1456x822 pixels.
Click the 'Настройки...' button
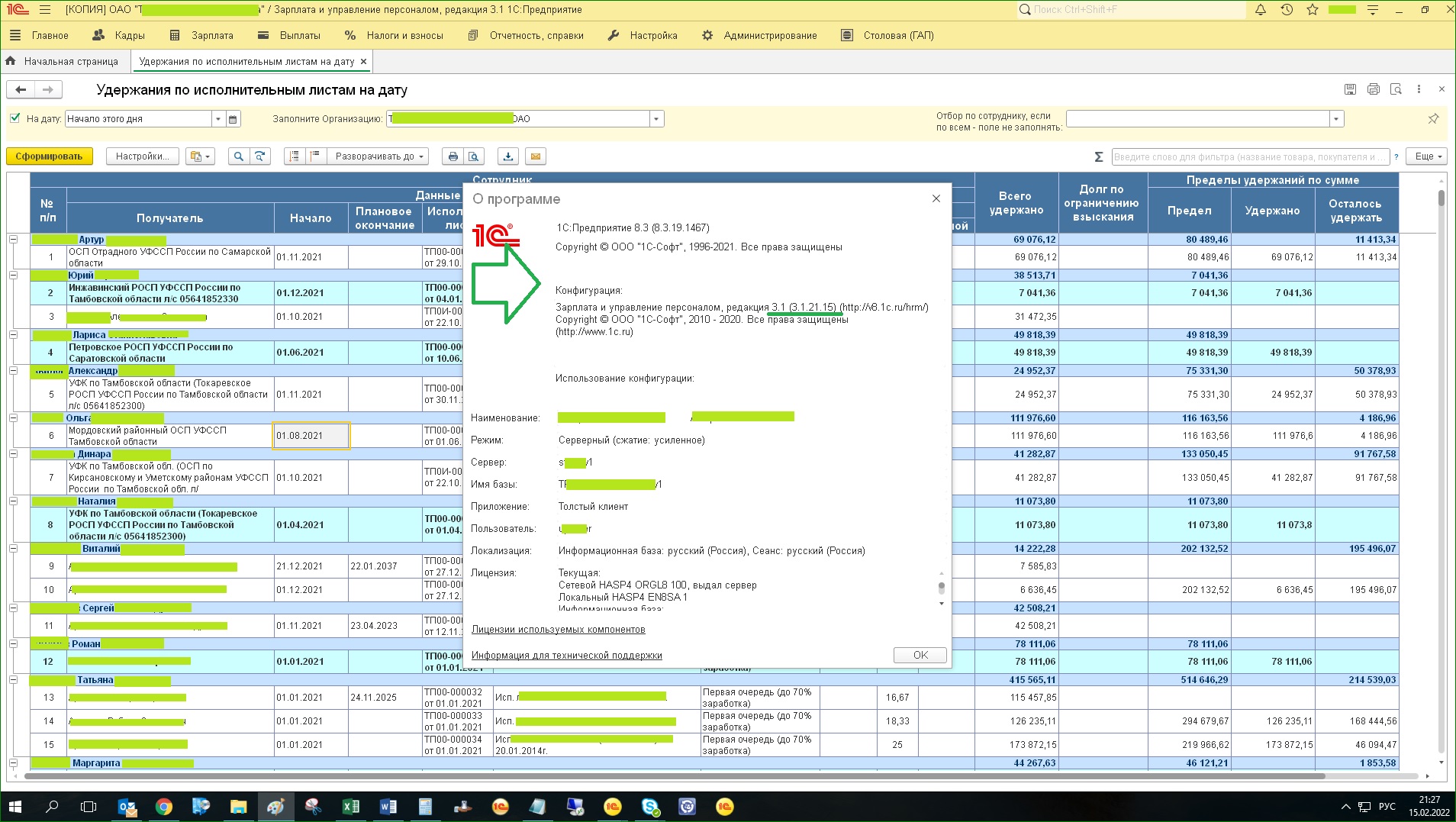141,156
